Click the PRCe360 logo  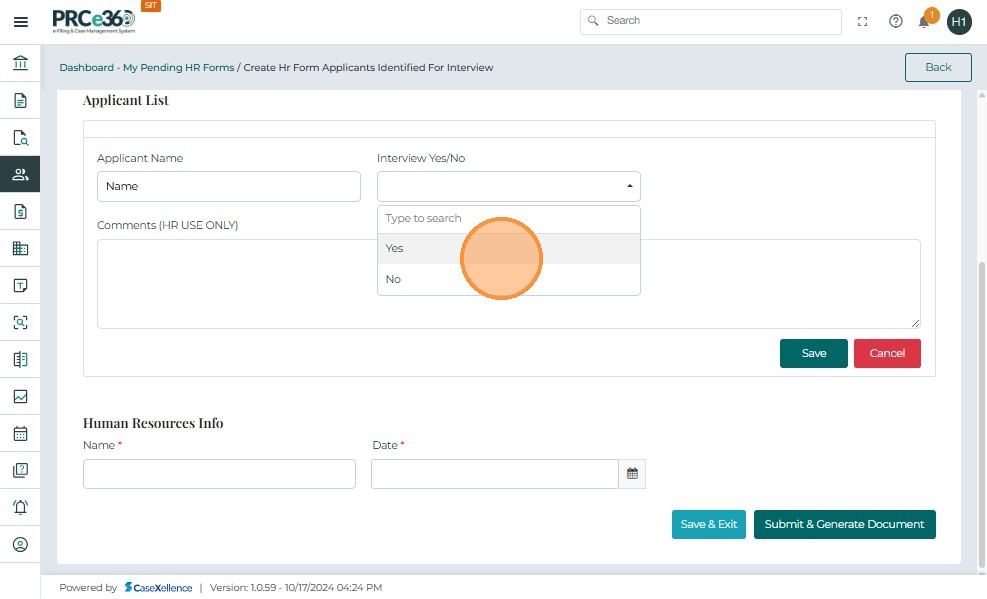(x=94, y=21)
